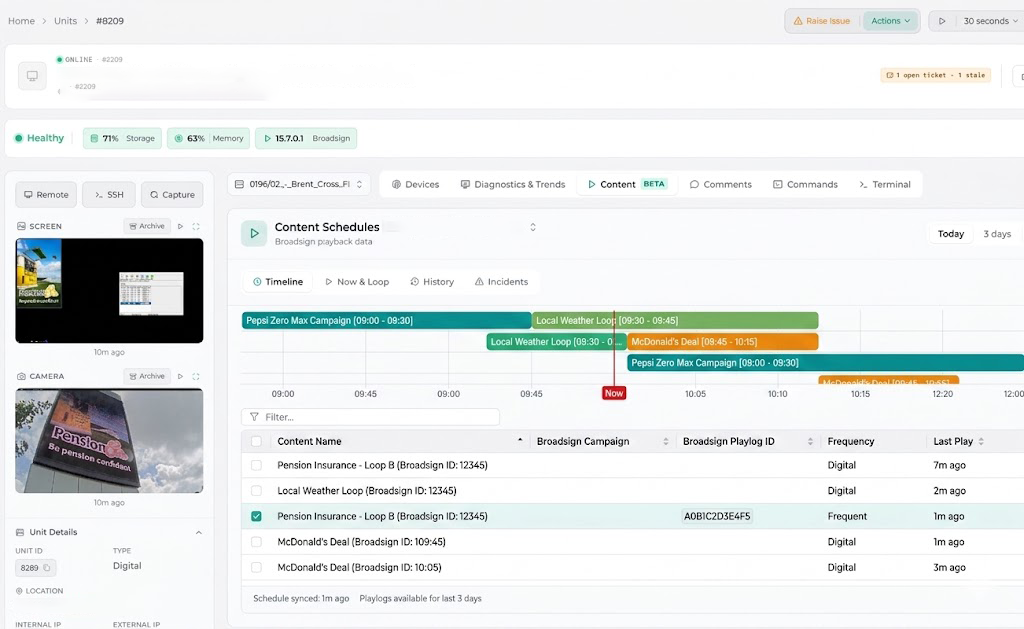Select the Now & Loop sub-tab
The width and height of the screenshot is (1024, 629).
coord(357,282)
